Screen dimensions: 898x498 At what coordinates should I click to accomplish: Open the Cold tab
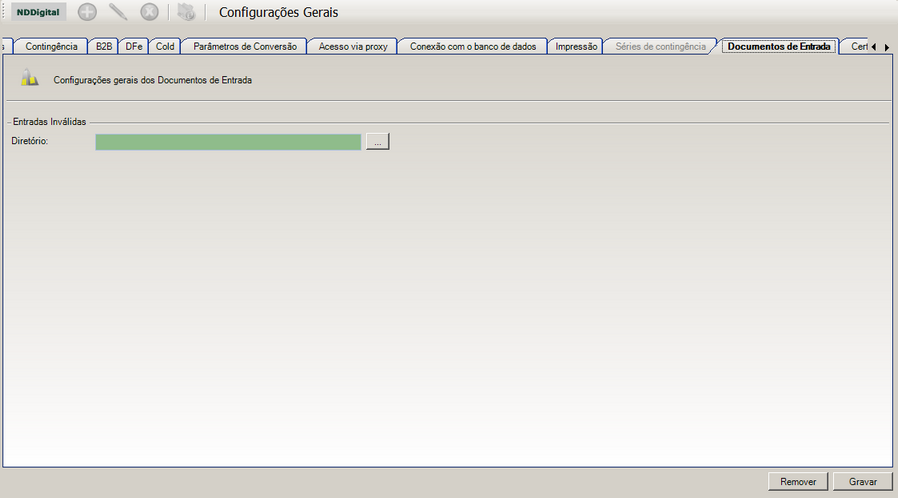click(x=165, y=46)
